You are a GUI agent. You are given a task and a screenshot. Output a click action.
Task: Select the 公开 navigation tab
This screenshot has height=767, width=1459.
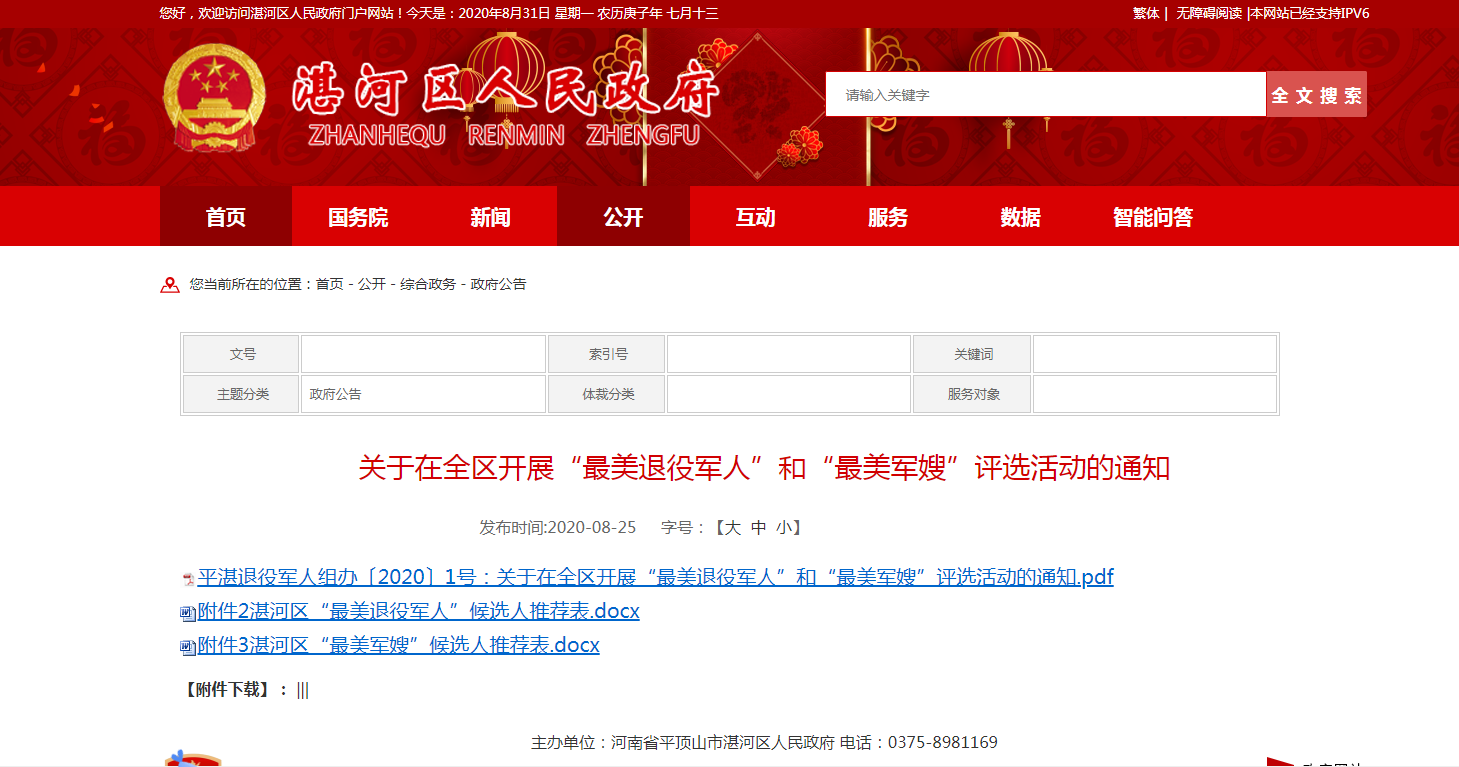point(623,217)
